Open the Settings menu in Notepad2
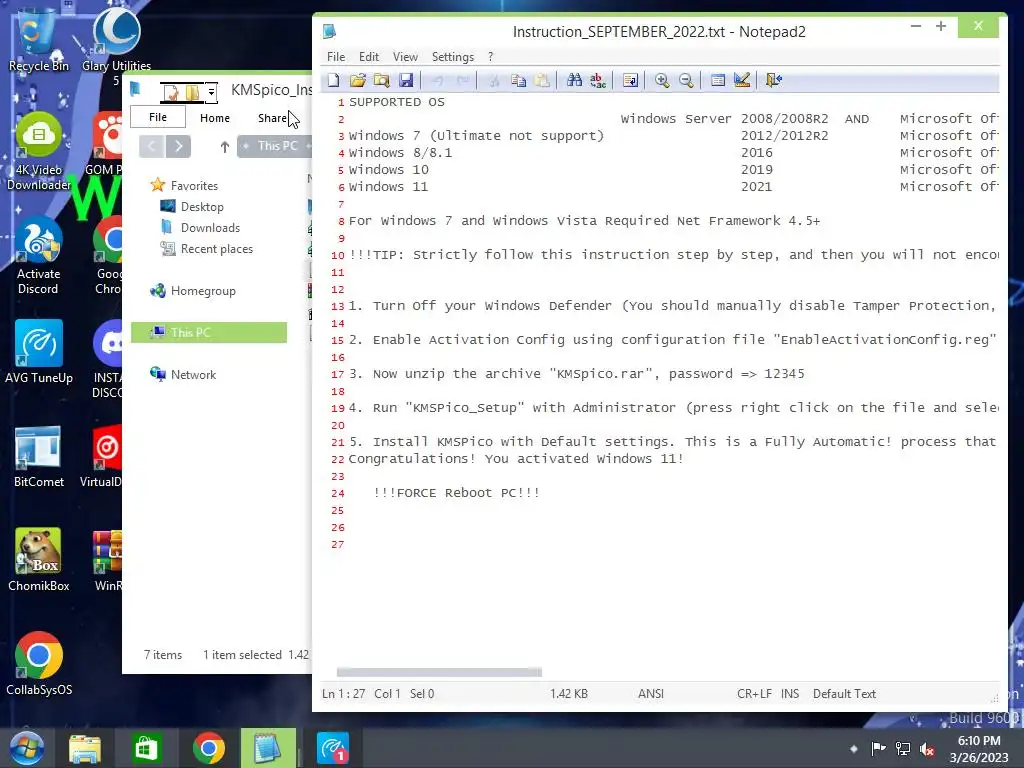This screenshot has height=768, width=1024. click(x=453, y=57)
